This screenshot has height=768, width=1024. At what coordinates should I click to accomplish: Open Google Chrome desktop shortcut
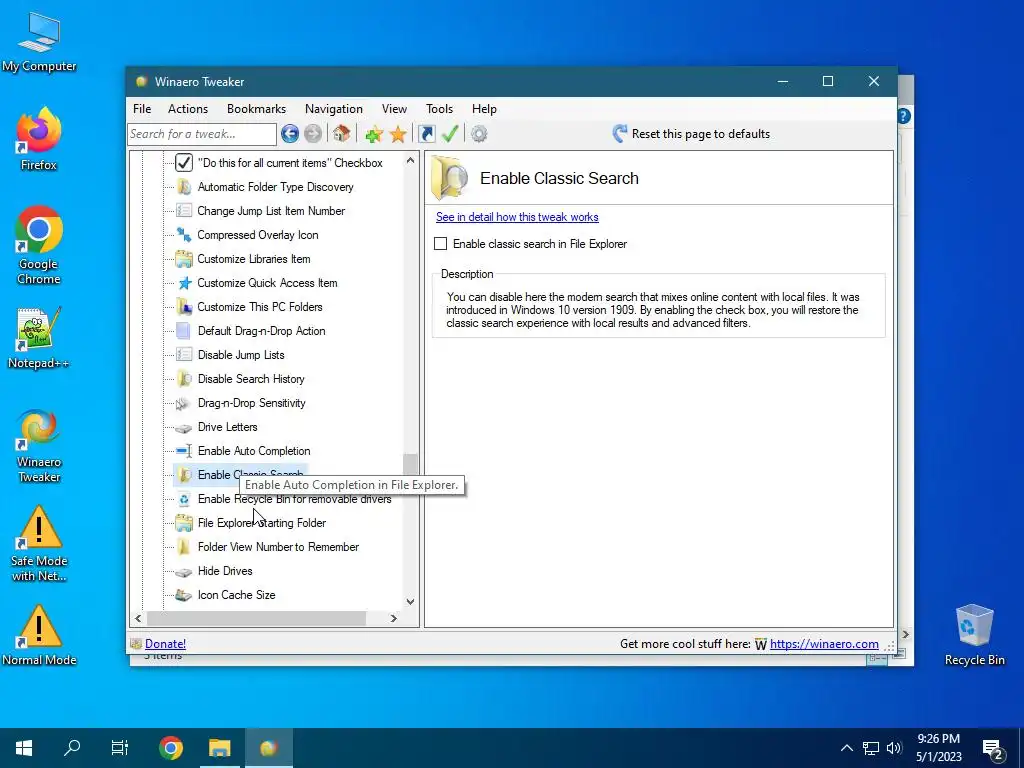(x=39, y=245)
